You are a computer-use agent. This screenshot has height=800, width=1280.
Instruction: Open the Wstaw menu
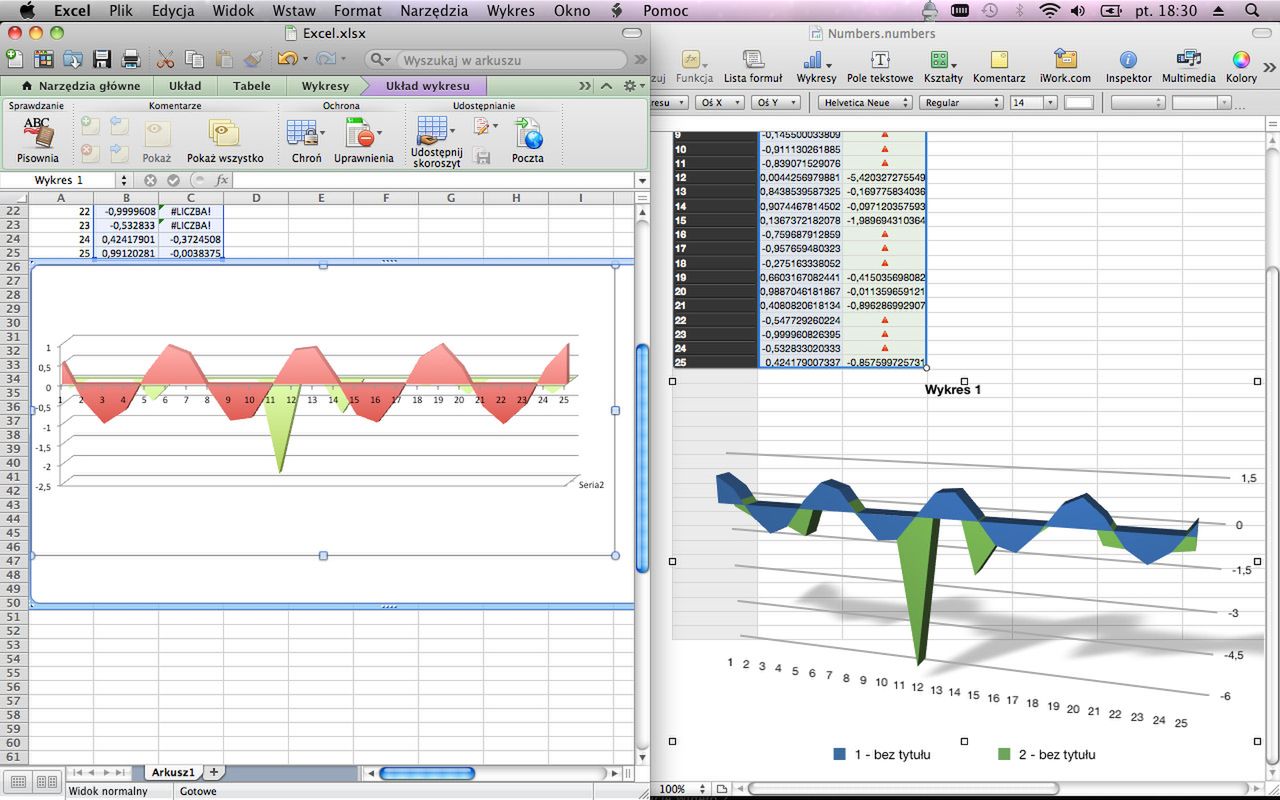[293, 11]
